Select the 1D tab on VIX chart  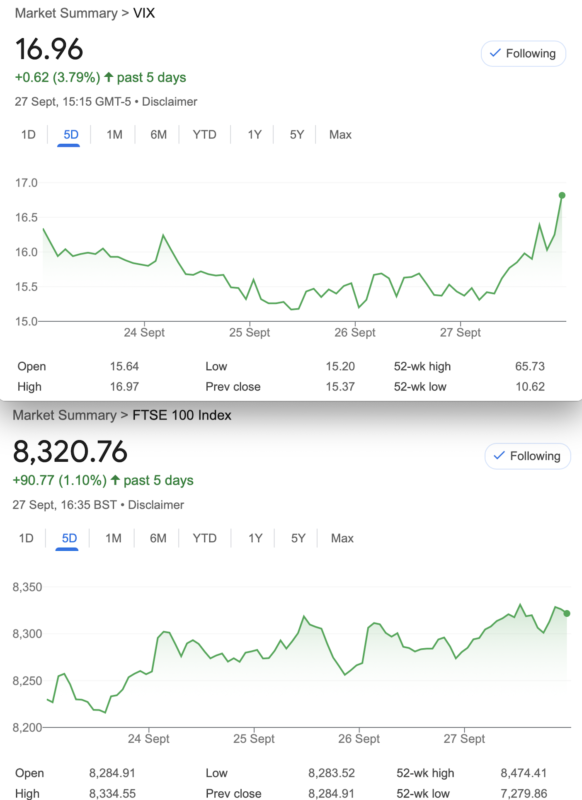click(x=28, y=135)
